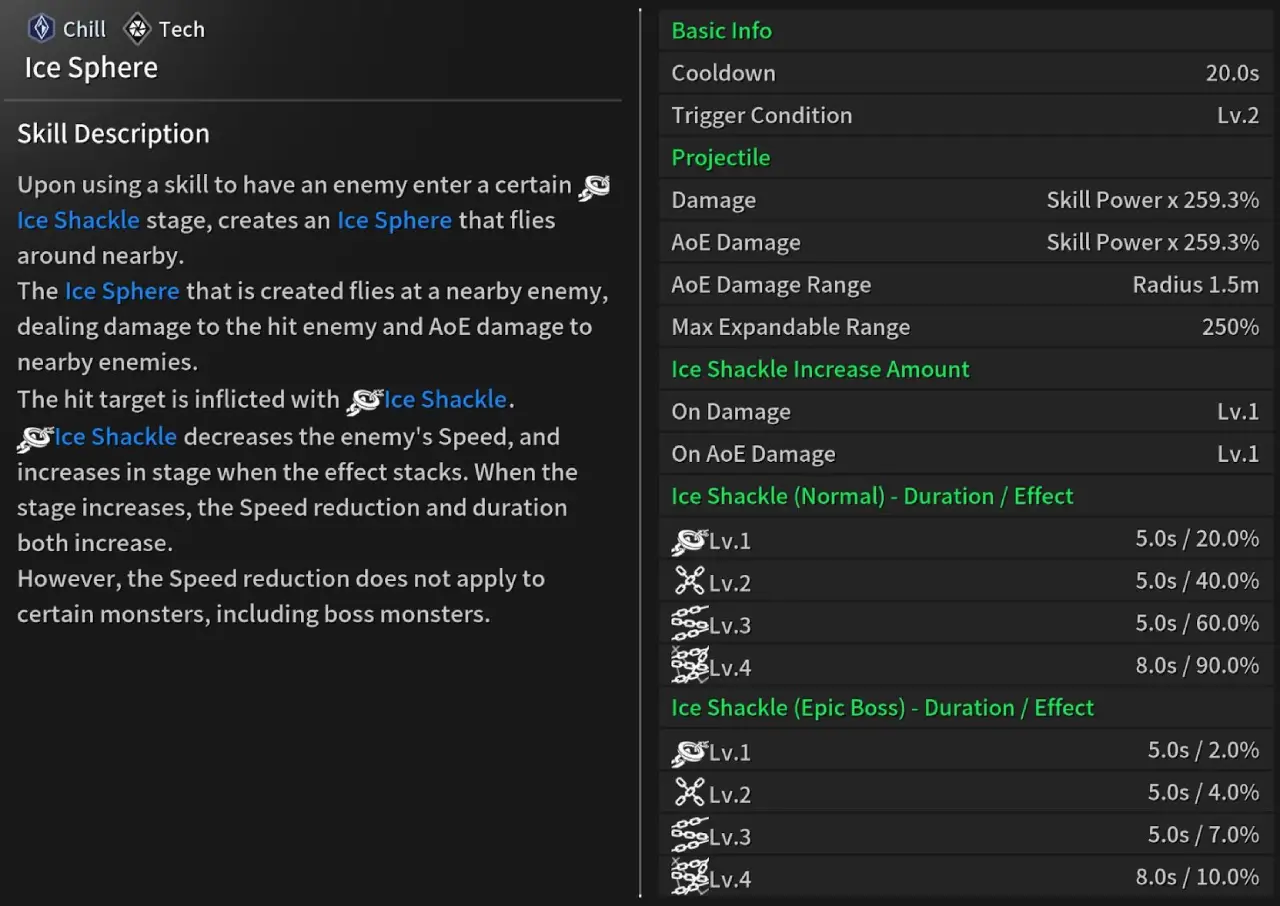Open the Ice Sphere link in the description
The height and width of the screenshot is (906, 1280).
click(394, 220)
